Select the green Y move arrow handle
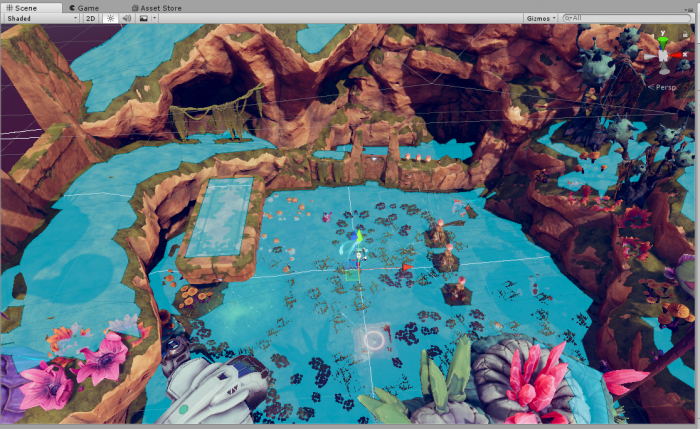 pyautogui.click(x=358, y=236)
